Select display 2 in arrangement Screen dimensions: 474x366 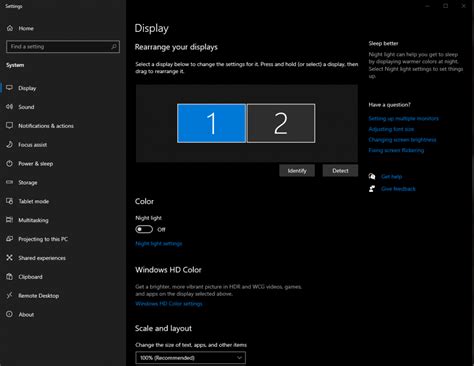281,123
